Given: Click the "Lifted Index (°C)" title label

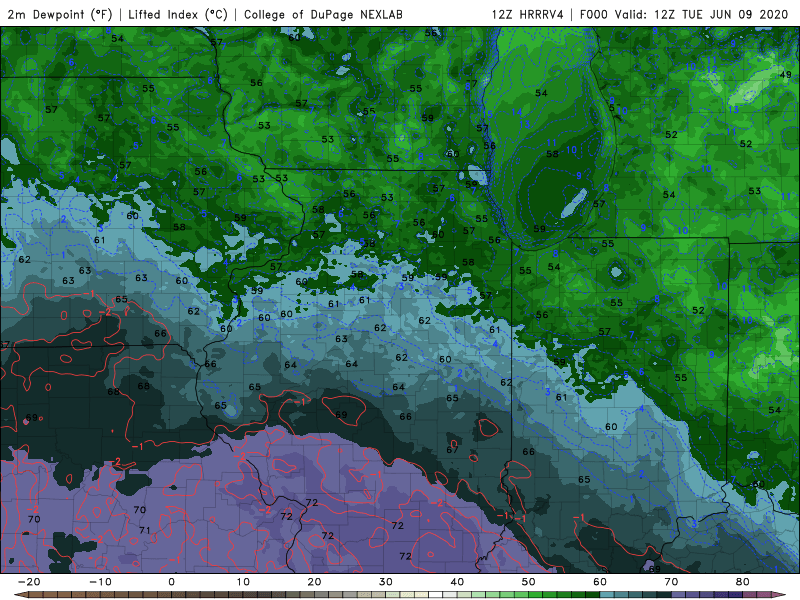Looking at the screenshot, I should 178,14.
